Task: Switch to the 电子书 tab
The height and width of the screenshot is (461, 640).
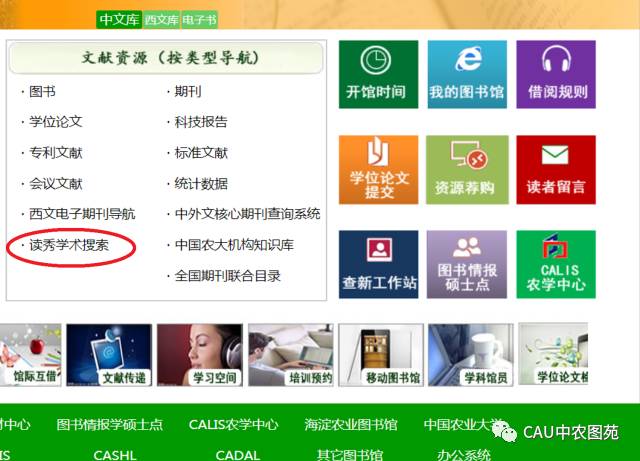Action: click(199, 20)
